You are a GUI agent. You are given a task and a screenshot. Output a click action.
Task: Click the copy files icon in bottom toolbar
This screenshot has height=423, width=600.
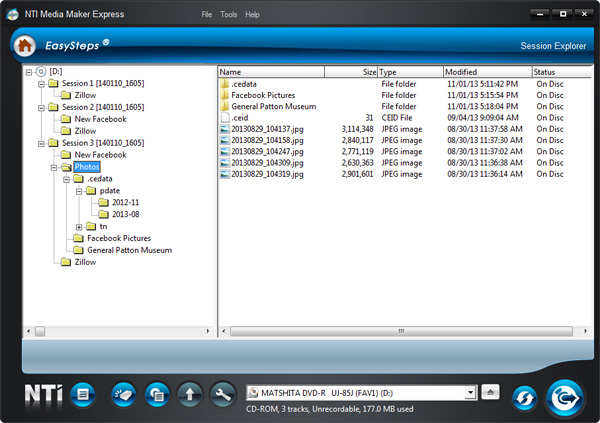point(157,394)
